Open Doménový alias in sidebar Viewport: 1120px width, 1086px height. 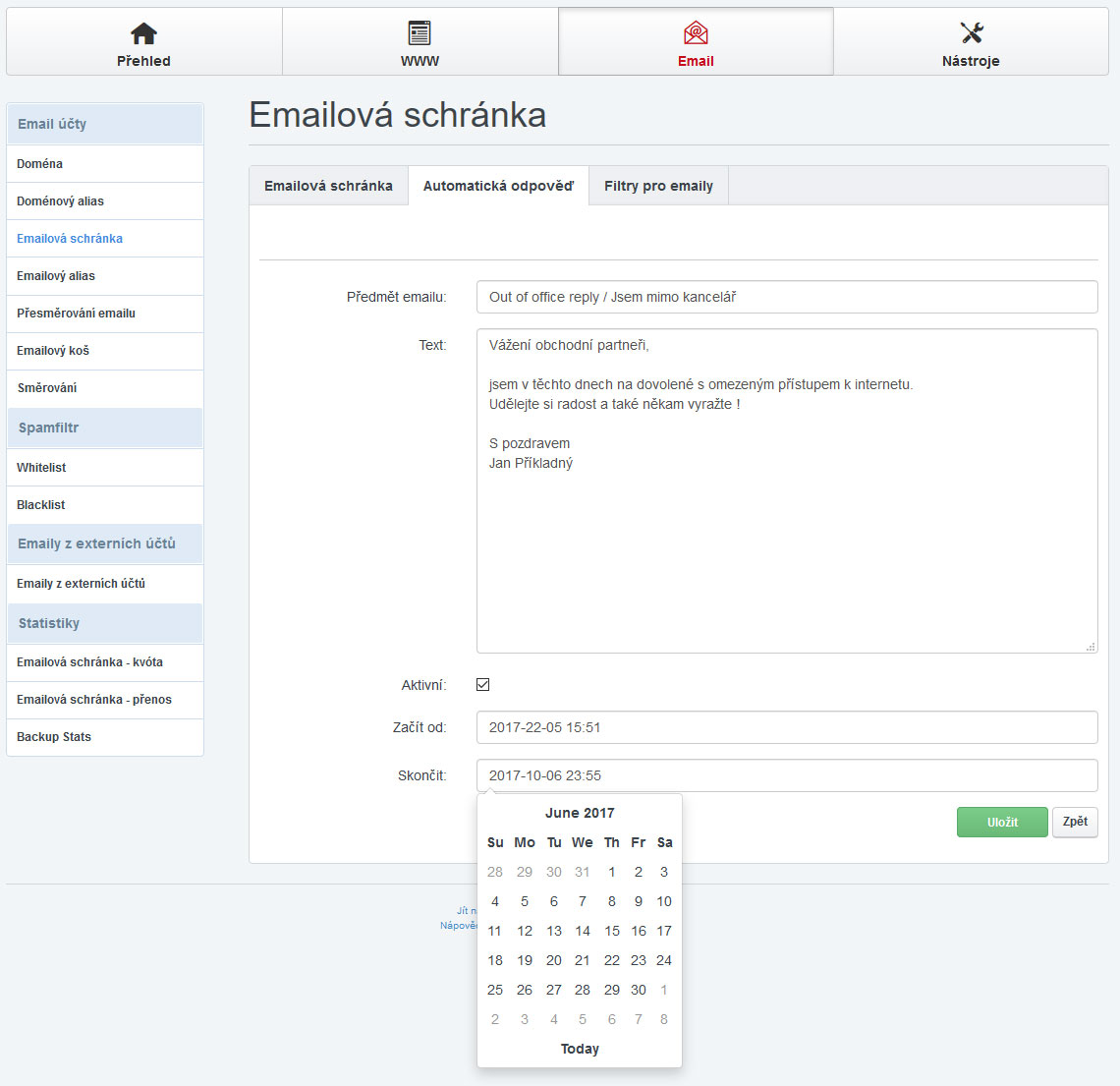pos(61,201)
